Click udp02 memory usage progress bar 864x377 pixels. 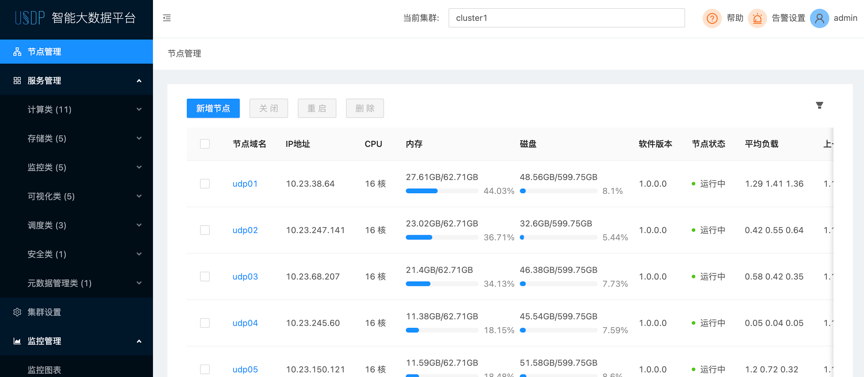(442, 238)
